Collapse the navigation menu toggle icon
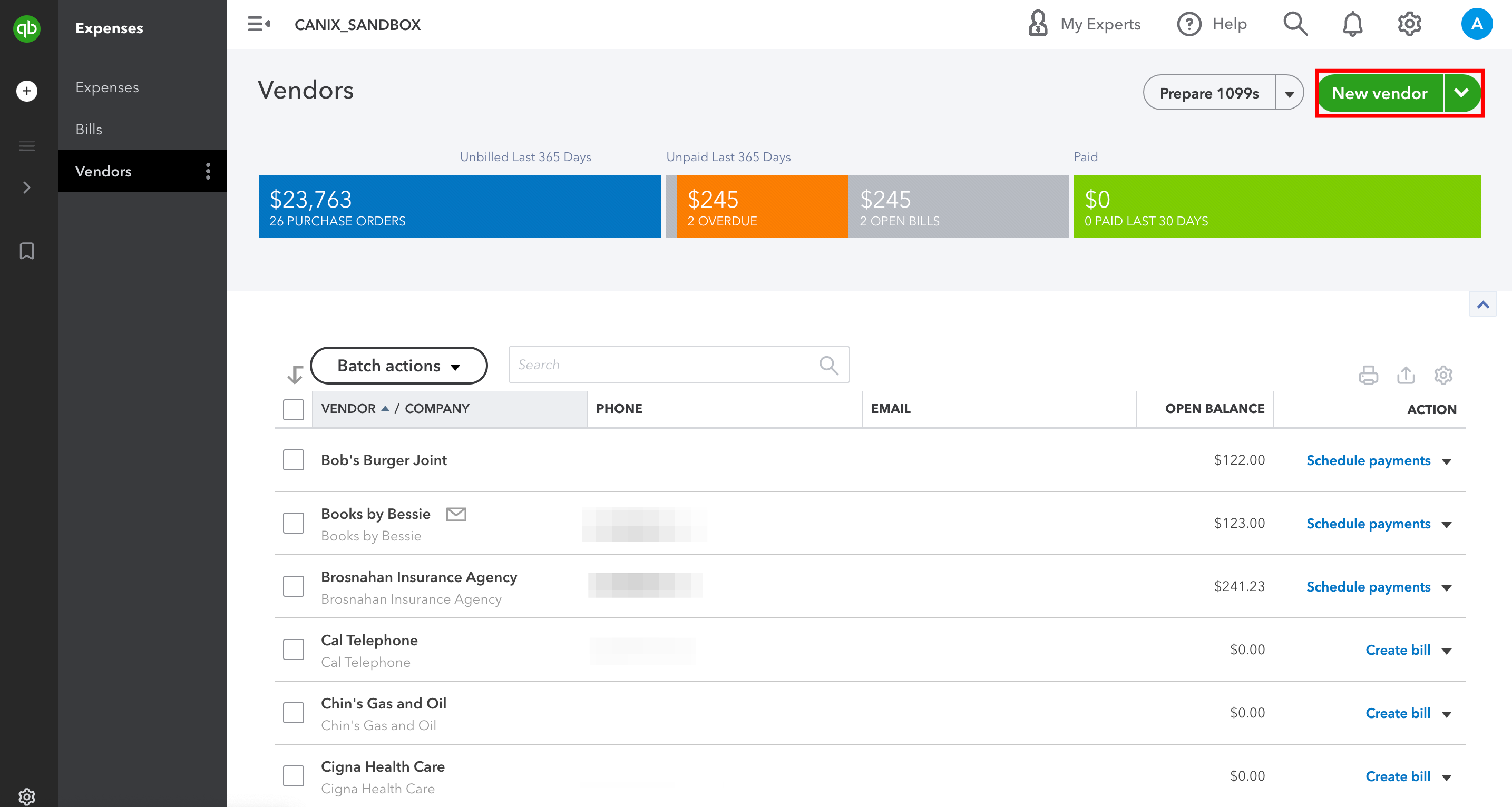The image size is (1512, 807). 258,24
